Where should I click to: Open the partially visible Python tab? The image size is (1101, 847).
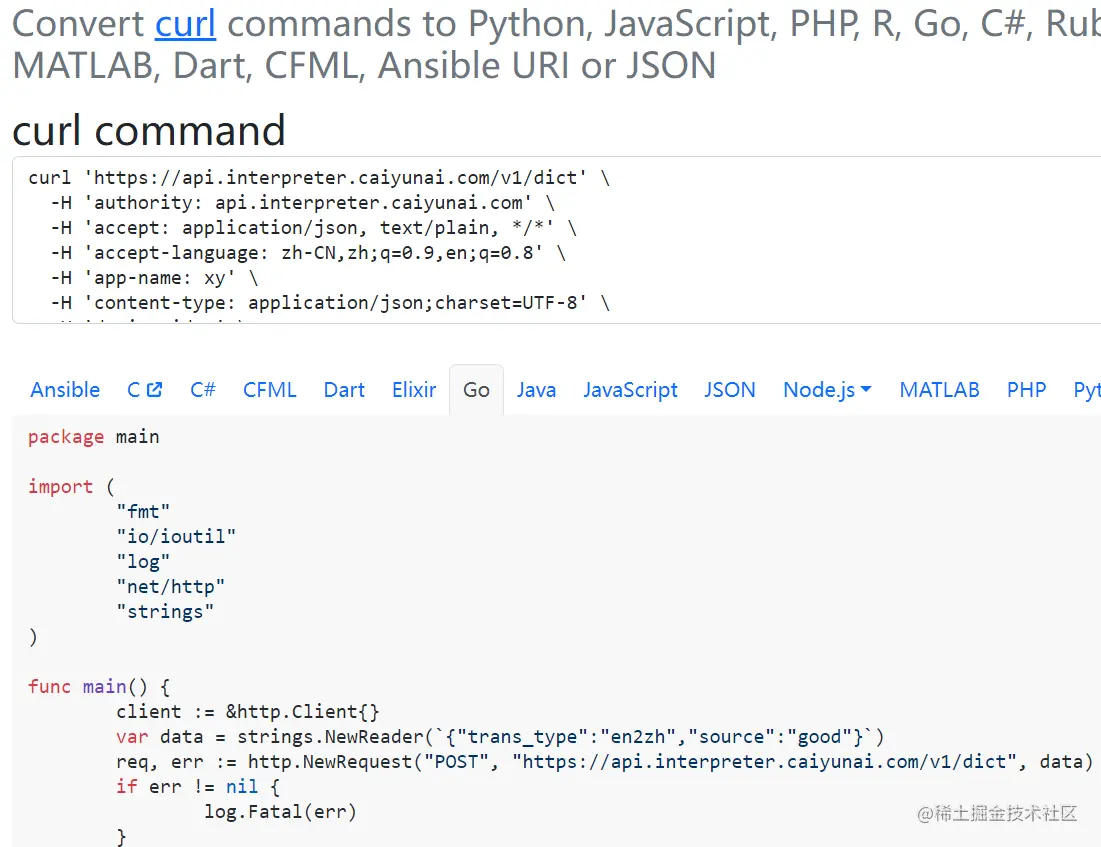pos(1086,390)
